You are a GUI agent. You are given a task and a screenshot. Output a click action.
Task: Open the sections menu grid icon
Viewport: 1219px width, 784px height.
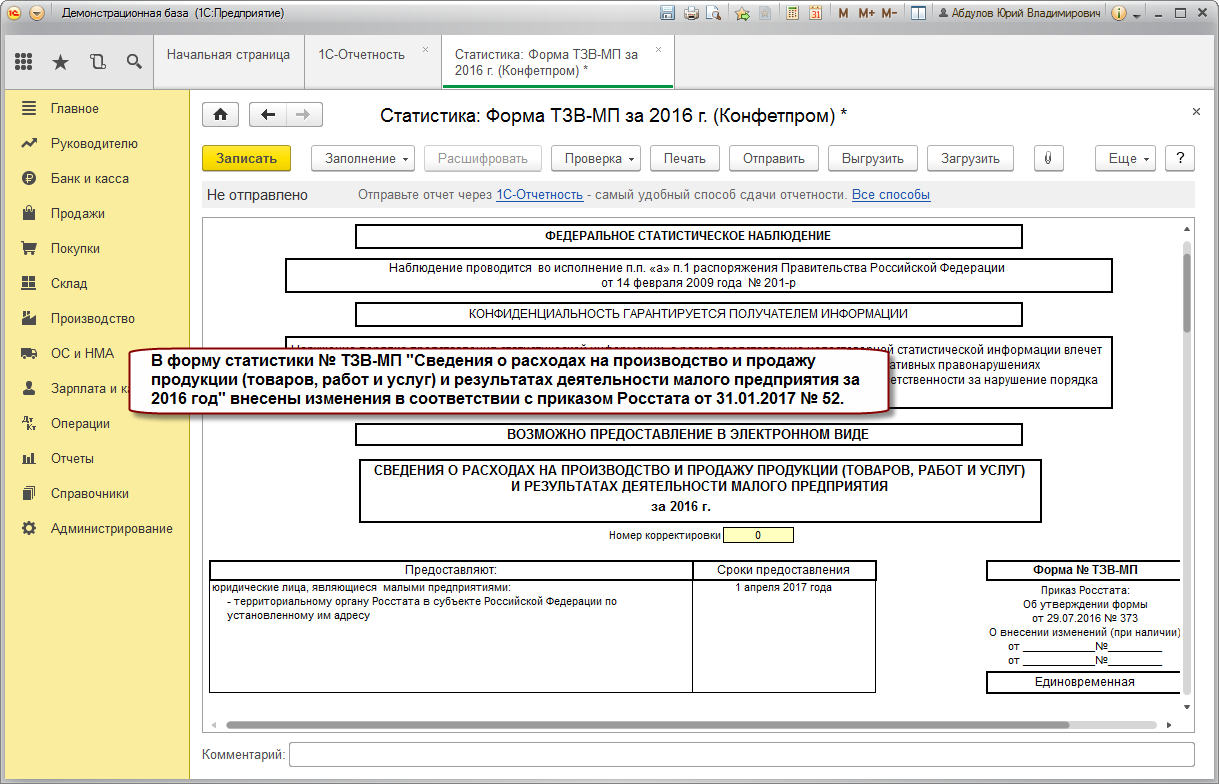(24, 62)
